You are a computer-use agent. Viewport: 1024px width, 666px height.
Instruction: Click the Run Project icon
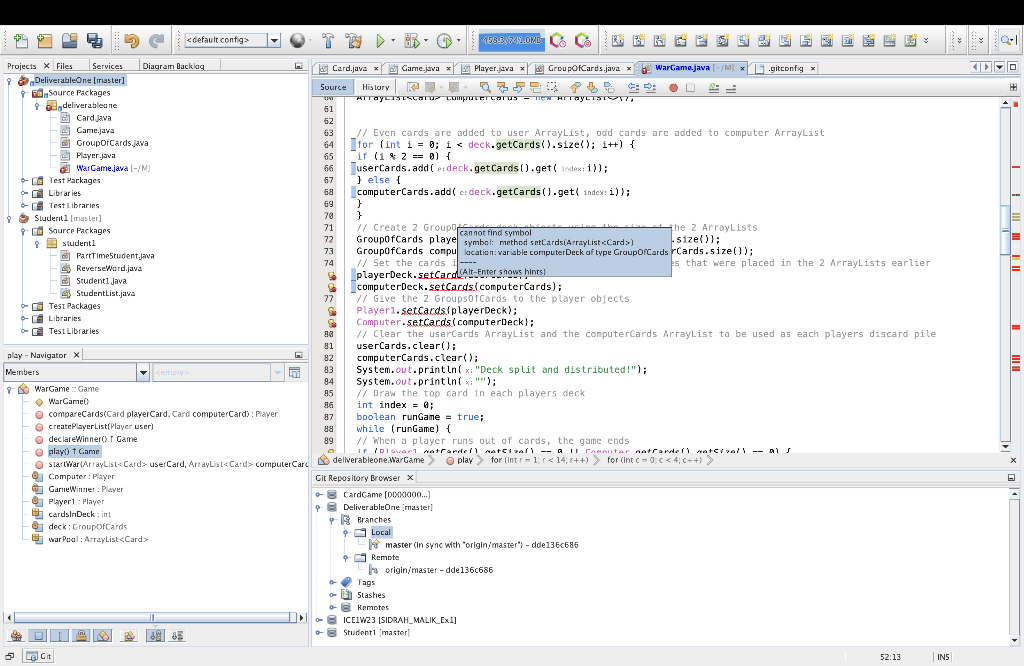381,39
